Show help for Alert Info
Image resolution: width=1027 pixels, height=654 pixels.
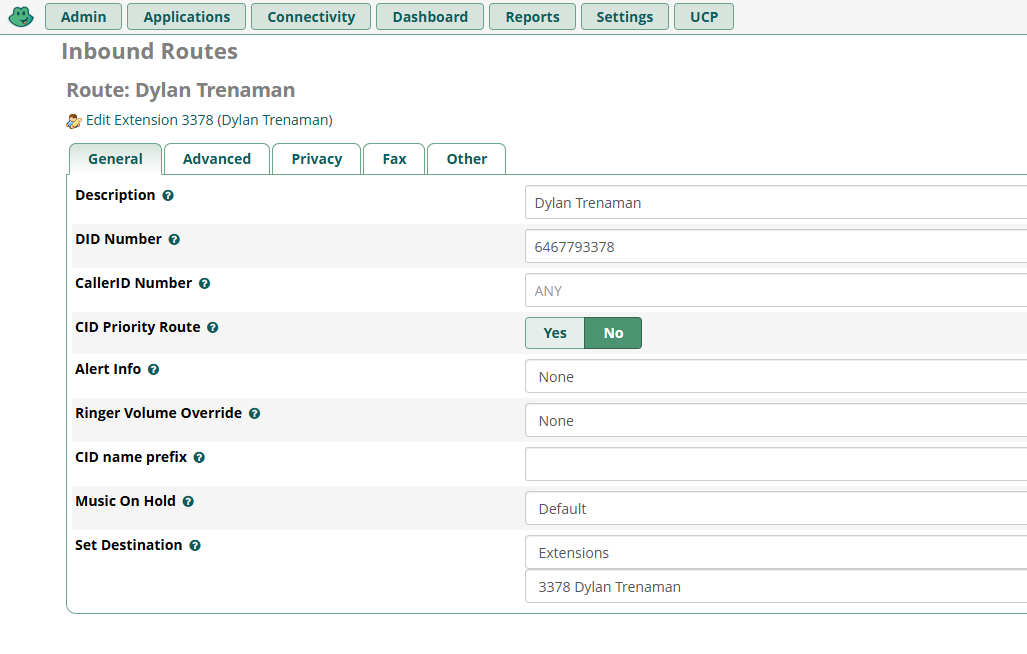pyautogui.click(x=154, y=369)
